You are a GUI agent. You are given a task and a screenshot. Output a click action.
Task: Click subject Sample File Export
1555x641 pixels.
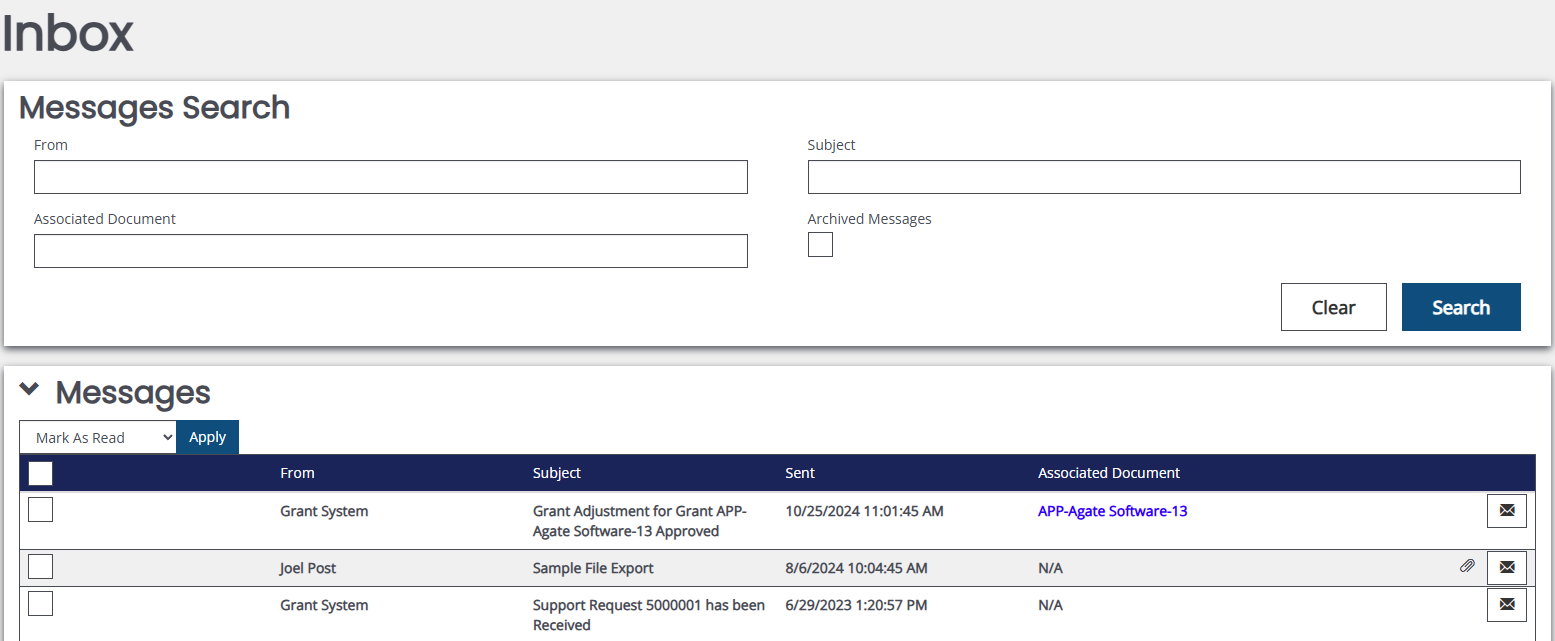[593, 568]
